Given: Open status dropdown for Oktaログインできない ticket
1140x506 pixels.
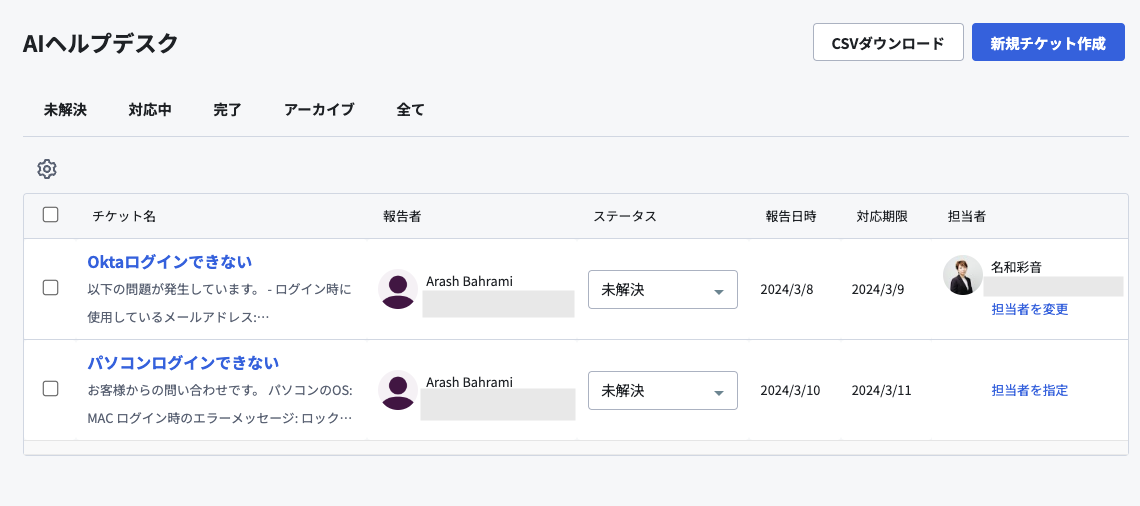Looking at the screenshot, I should coord(662,289).
